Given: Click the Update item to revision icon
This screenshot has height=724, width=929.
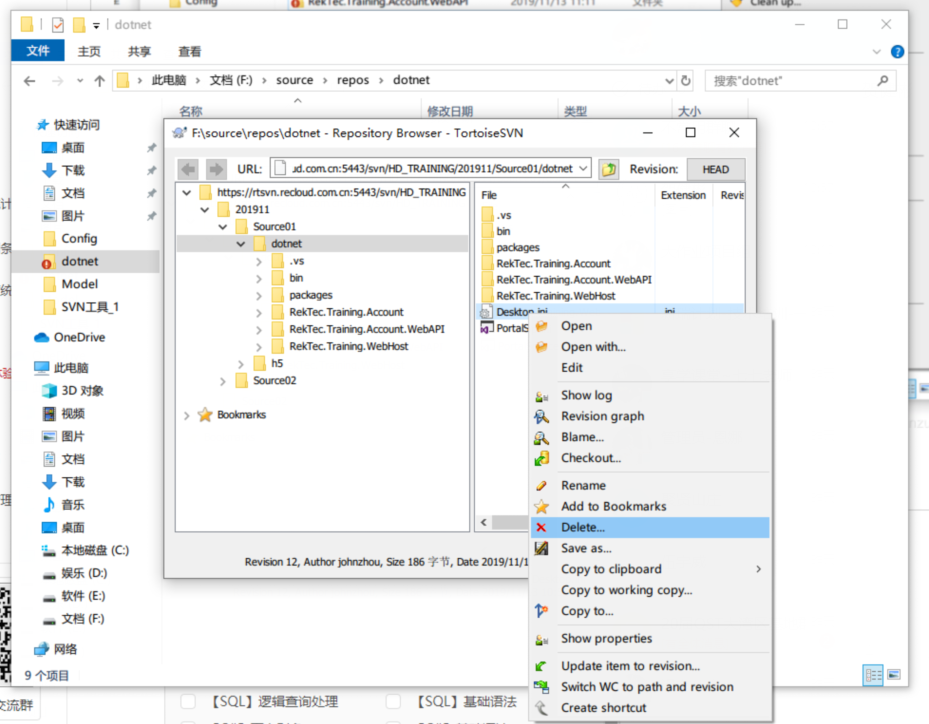Looking at the screenshot, I should point(542,667).
